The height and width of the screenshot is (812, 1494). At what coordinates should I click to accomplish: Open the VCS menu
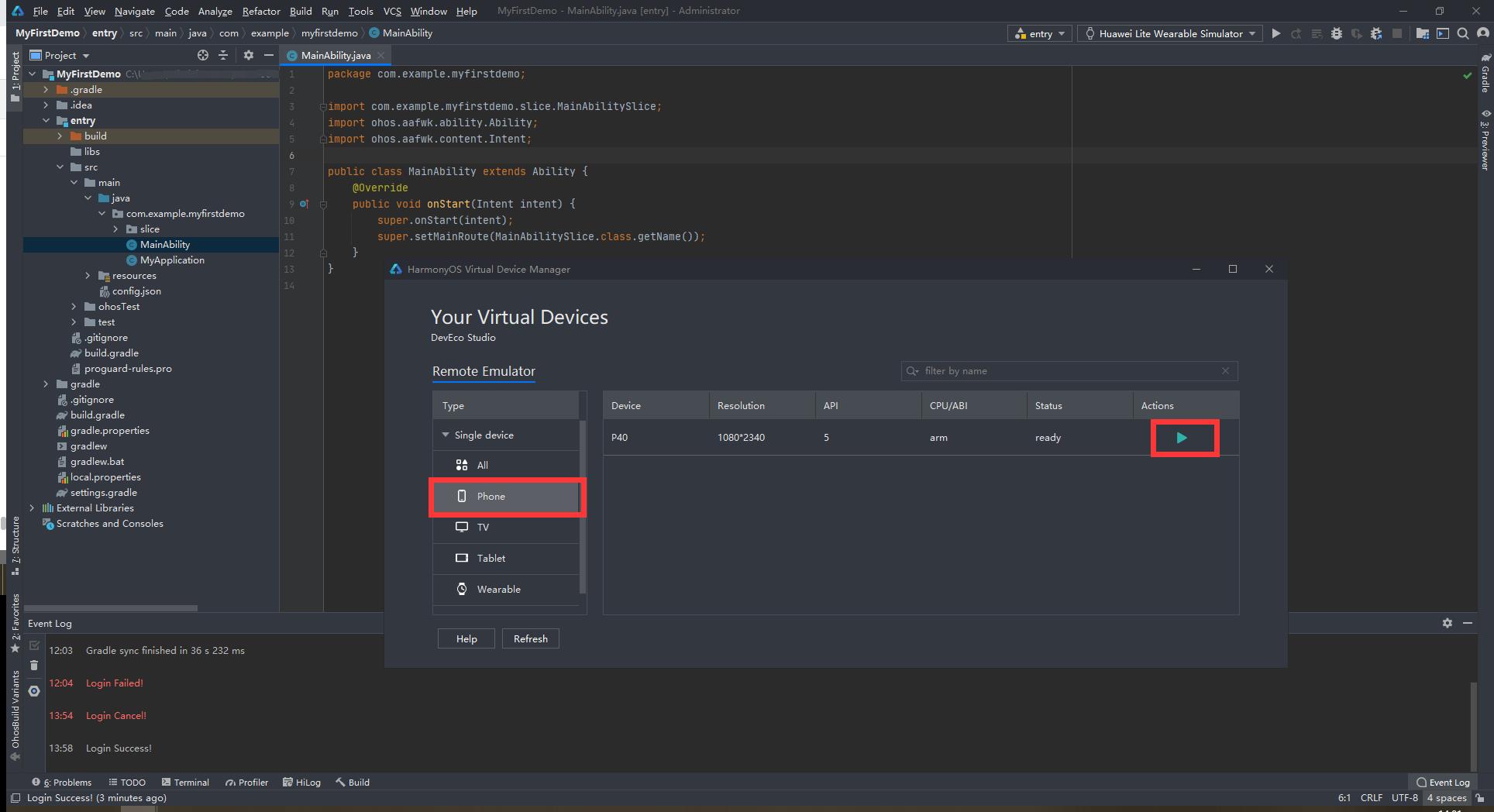(x=392, y=11)
